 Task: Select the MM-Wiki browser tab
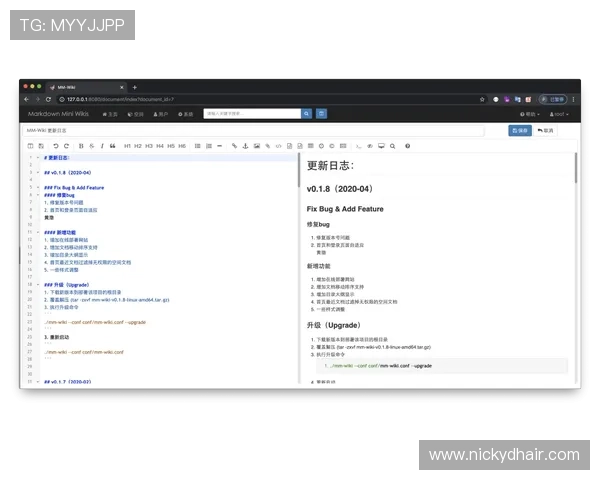[x=86, y=87]
